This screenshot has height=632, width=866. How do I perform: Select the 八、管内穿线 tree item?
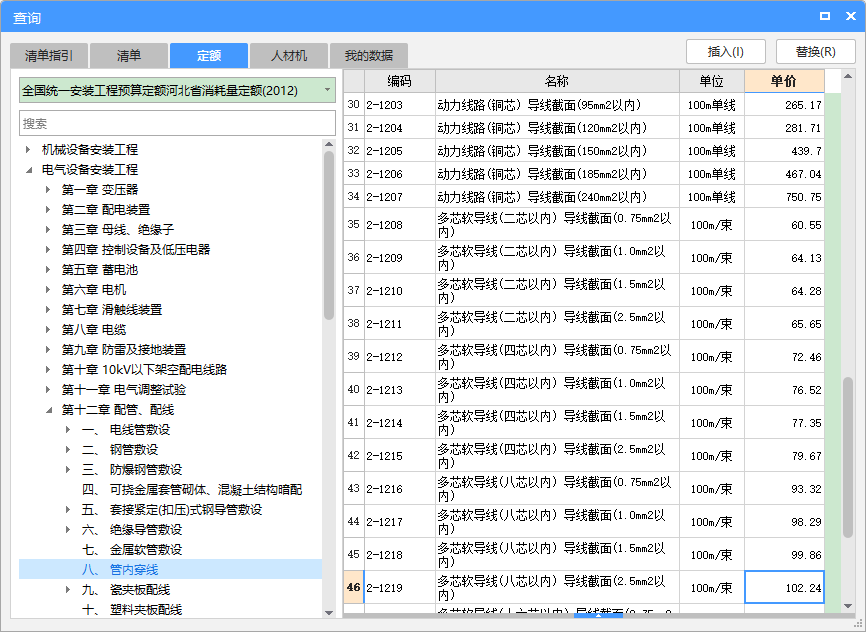coord(133,570)
